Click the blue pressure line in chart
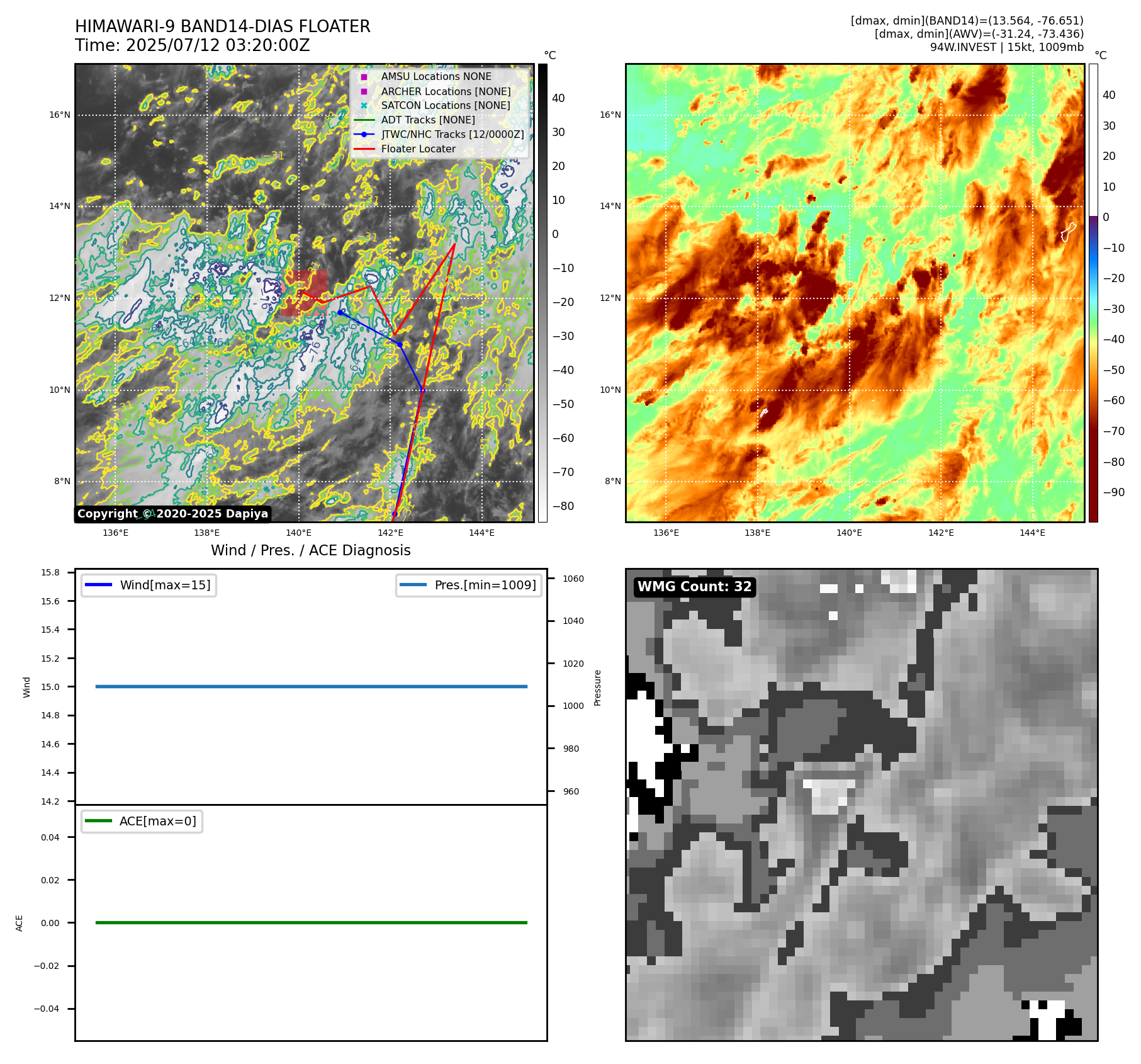 point(312,686)
